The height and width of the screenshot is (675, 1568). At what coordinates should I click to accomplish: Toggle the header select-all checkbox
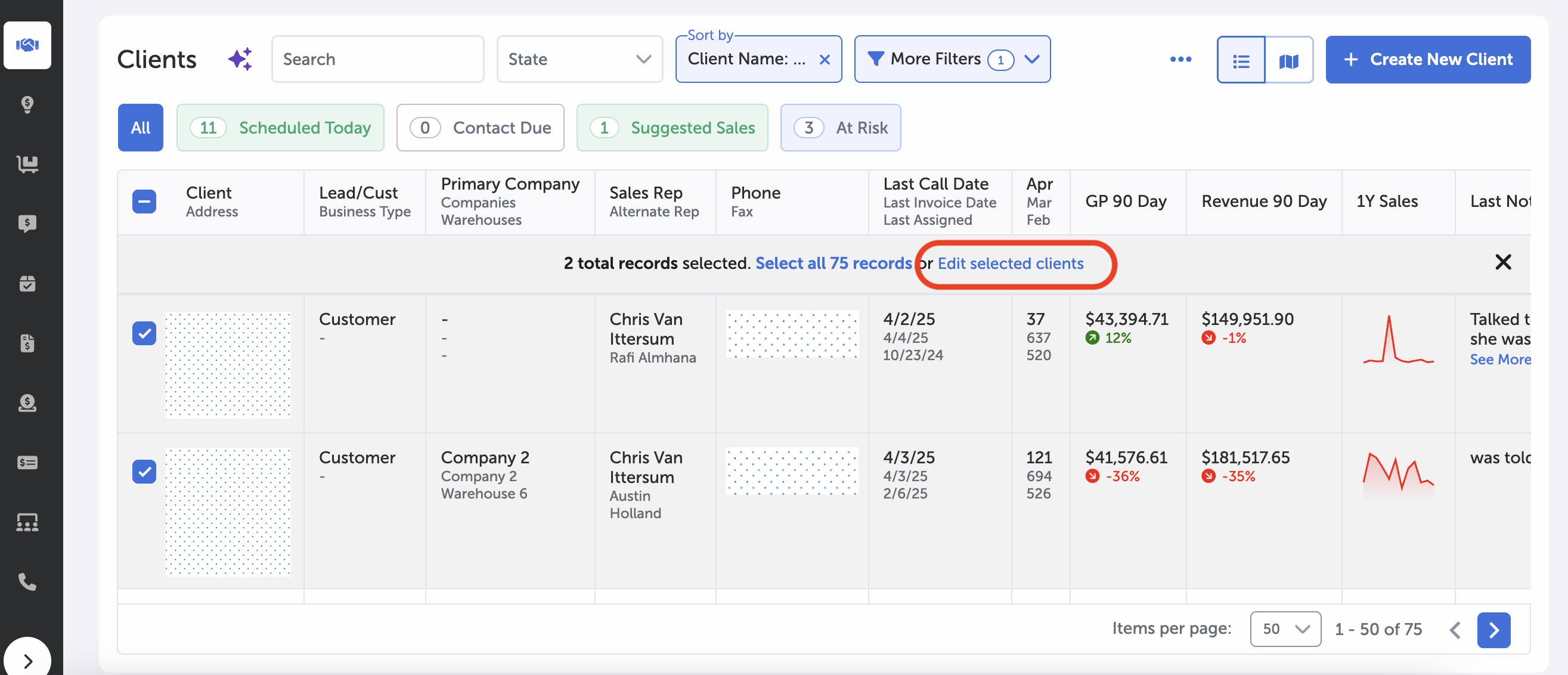click(144, 202)
